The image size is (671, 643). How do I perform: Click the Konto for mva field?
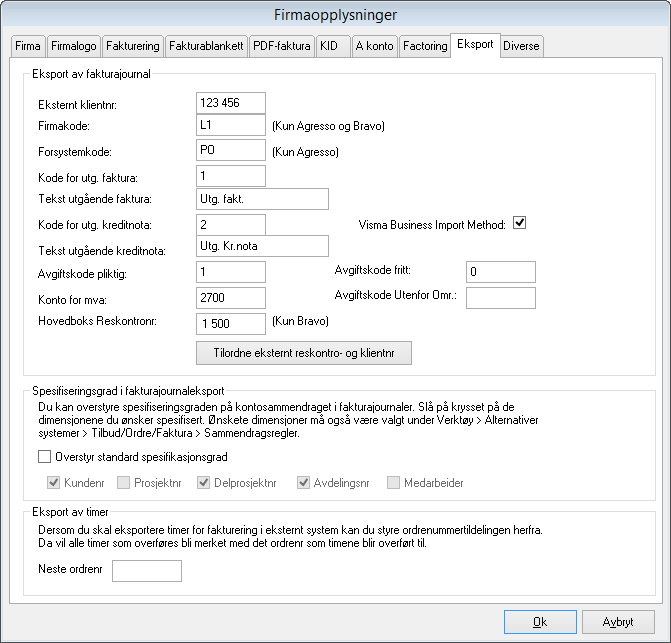tap(231, 298)
